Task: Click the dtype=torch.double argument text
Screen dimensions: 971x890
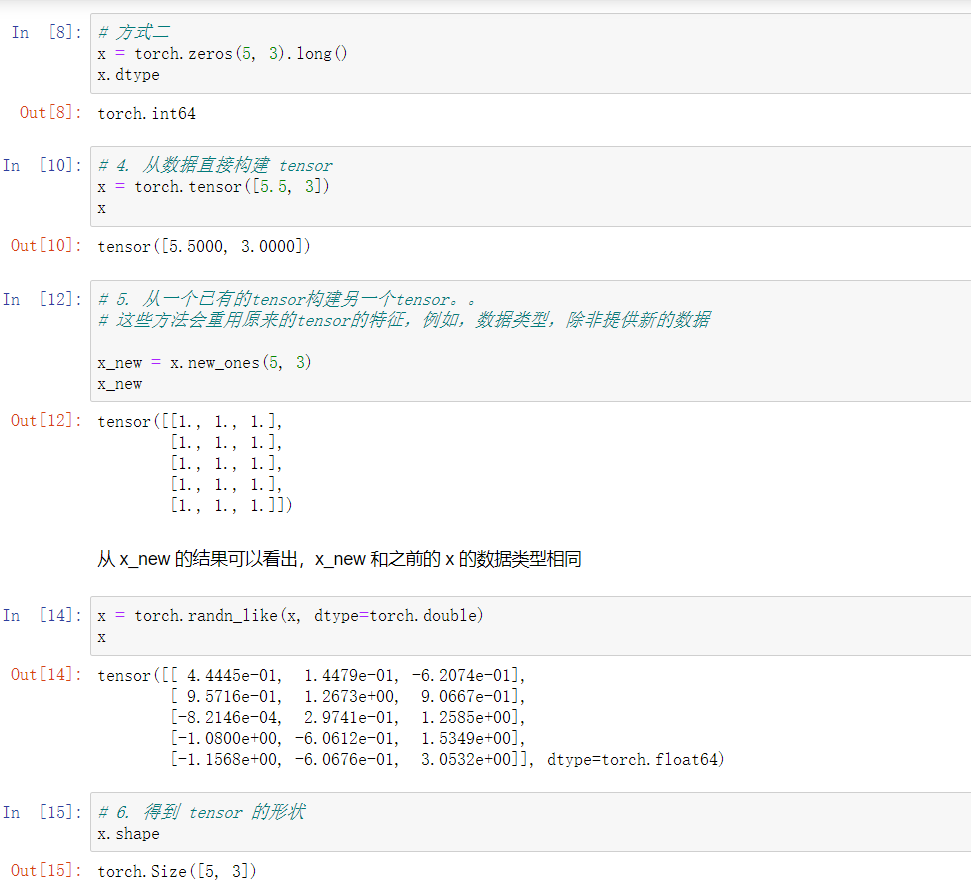Action: 396,615
